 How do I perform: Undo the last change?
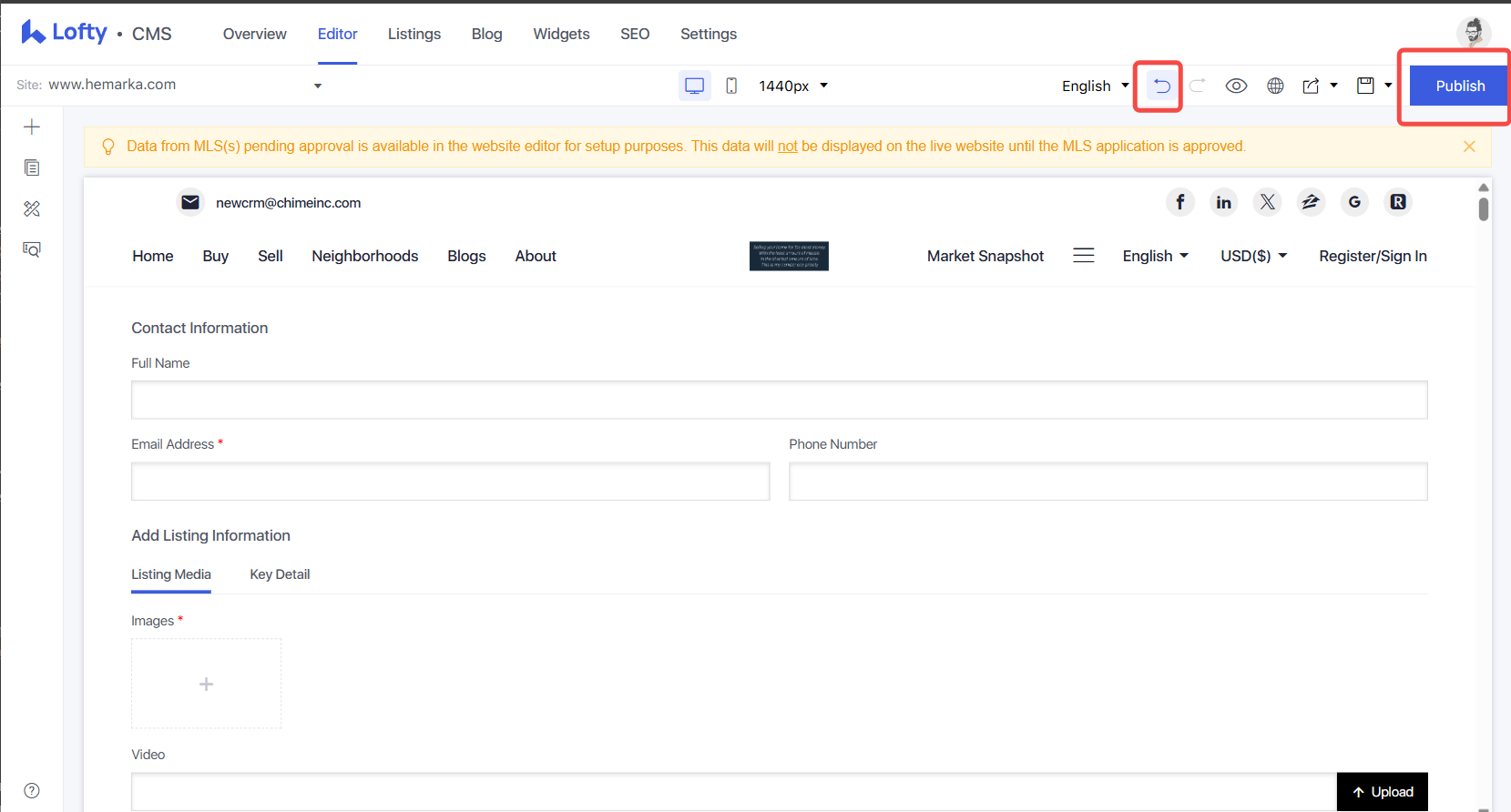pyautogui.click(x=1161, y=86)
